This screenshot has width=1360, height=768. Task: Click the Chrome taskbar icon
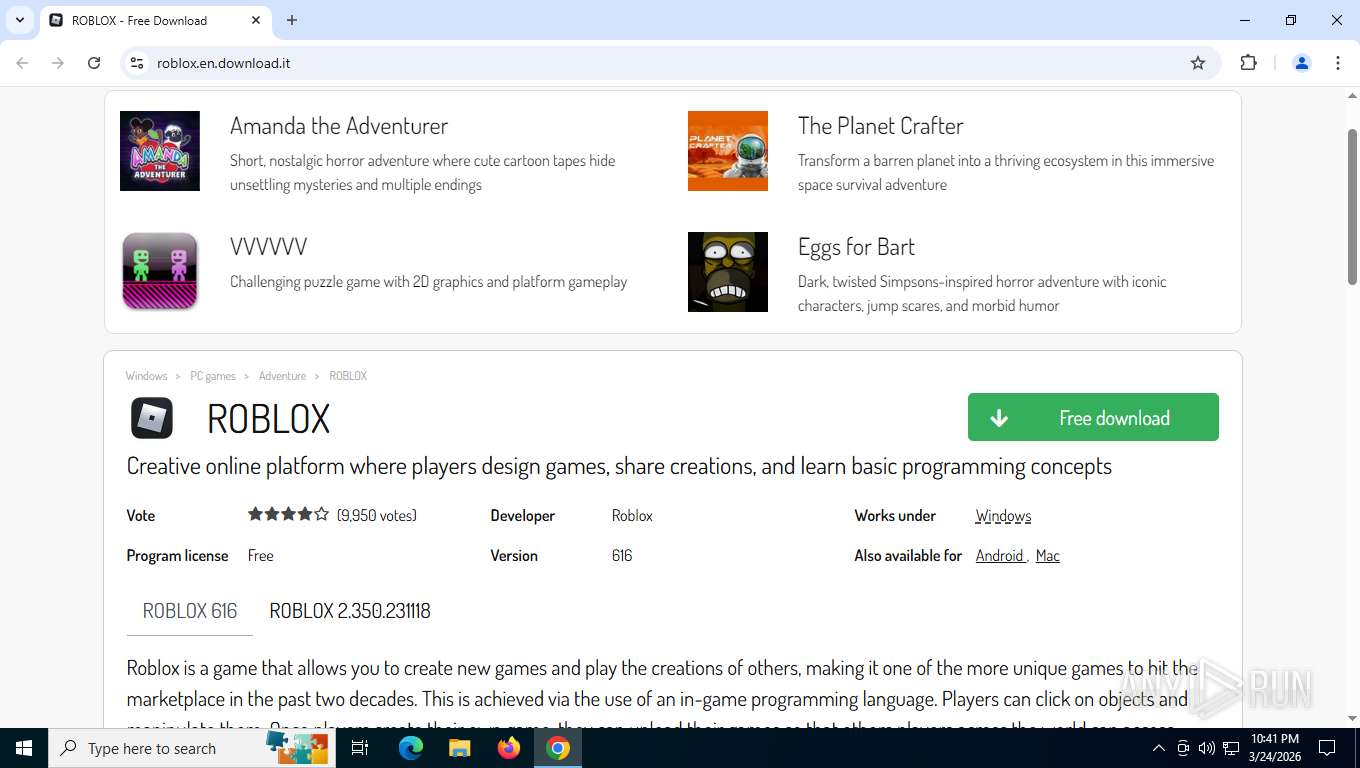click(x=558, y=748)
